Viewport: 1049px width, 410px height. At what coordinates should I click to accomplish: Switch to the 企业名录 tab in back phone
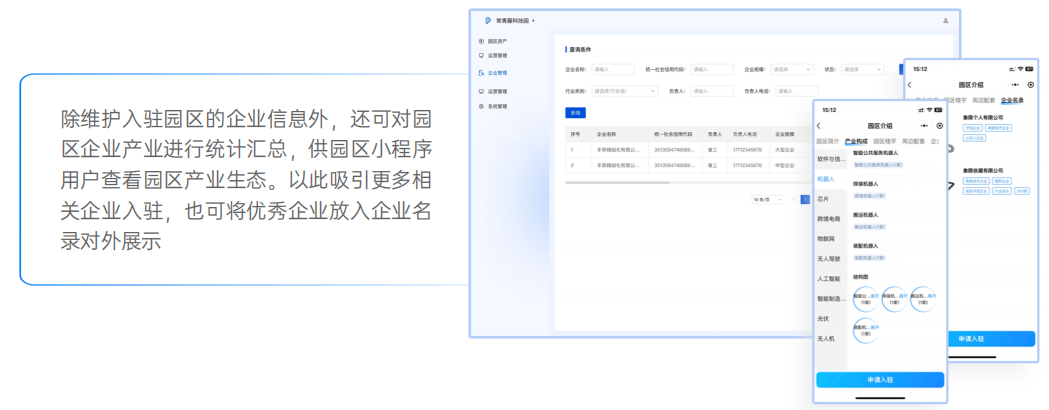(1012, 100)
